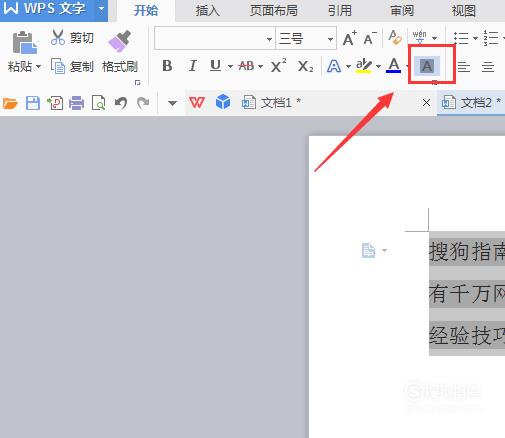Switch to the 开始 tab
Screen dimensions: 505x438
tap(146, 11)
